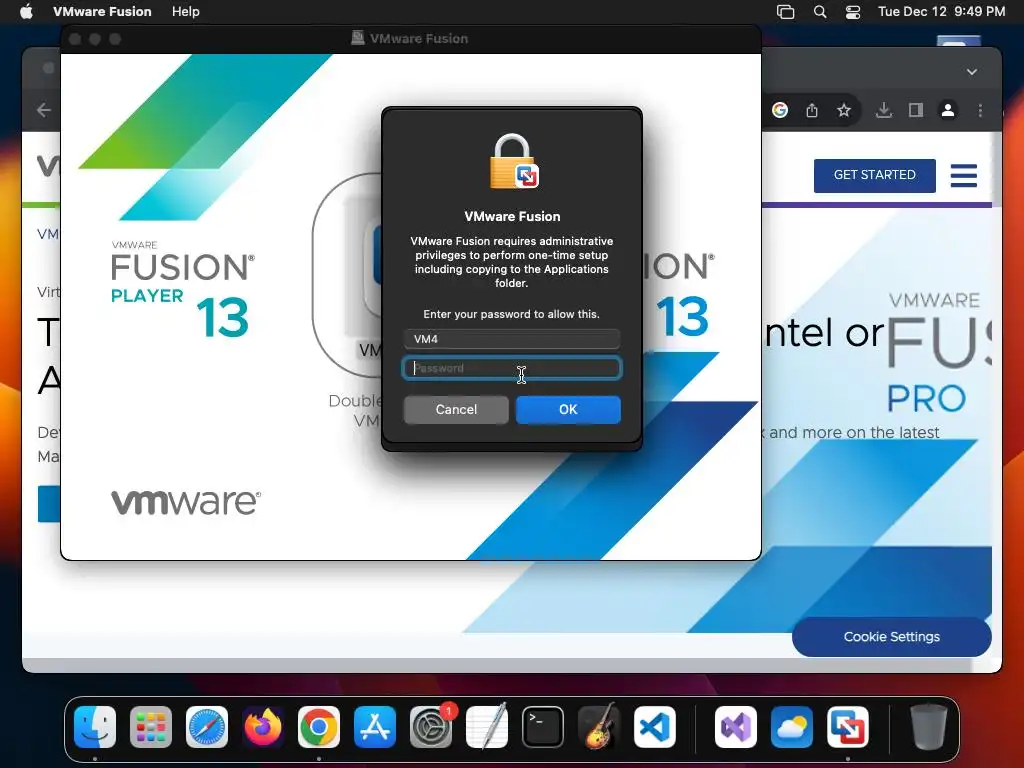Launch GarageBand from the Dock
This screenshot has width=1024, height=768.
click(599, 726)
